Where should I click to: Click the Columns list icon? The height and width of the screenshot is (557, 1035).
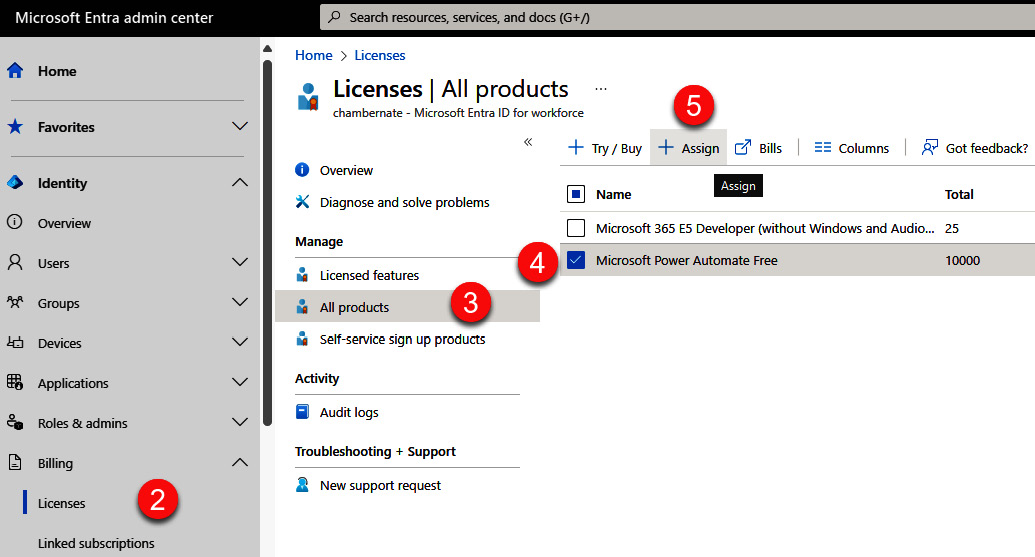pos(822,147)
